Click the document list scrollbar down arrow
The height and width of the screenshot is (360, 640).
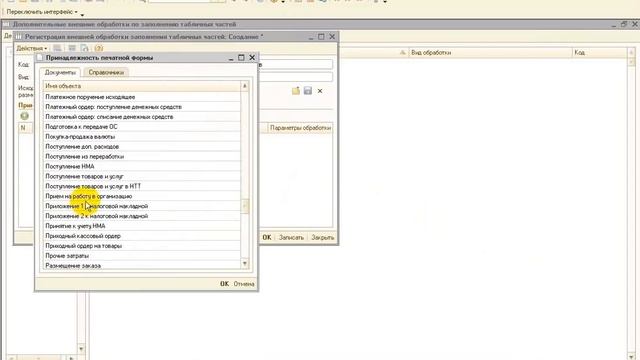pyautogui.click(x=245, y=264)
